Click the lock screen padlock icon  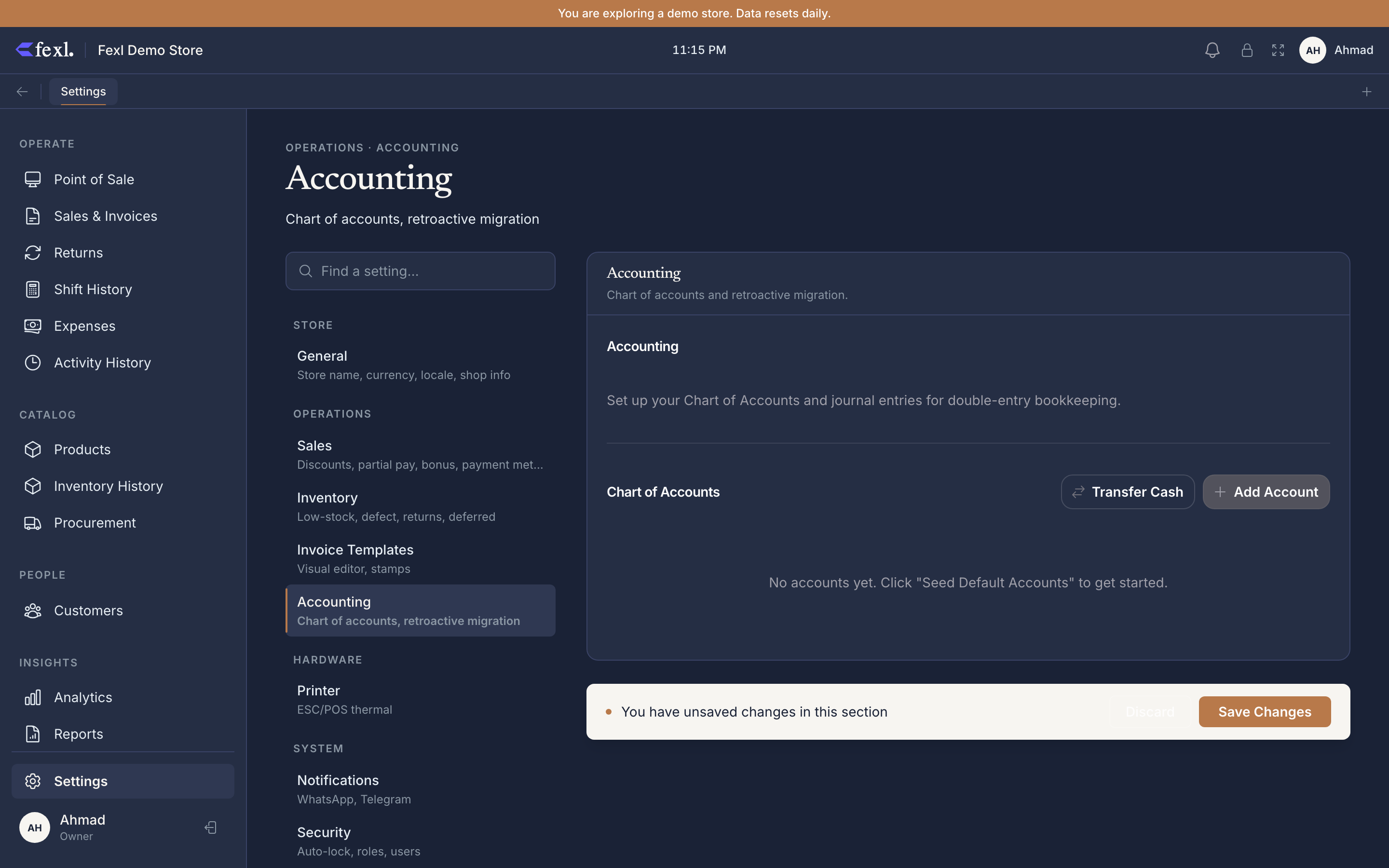pos(1247,50)
